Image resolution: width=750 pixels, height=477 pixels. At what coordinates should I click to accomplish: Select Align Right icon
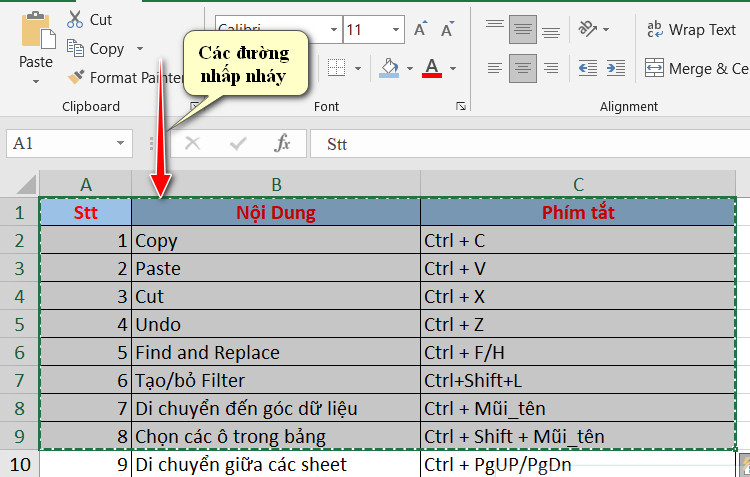point(551,68)
